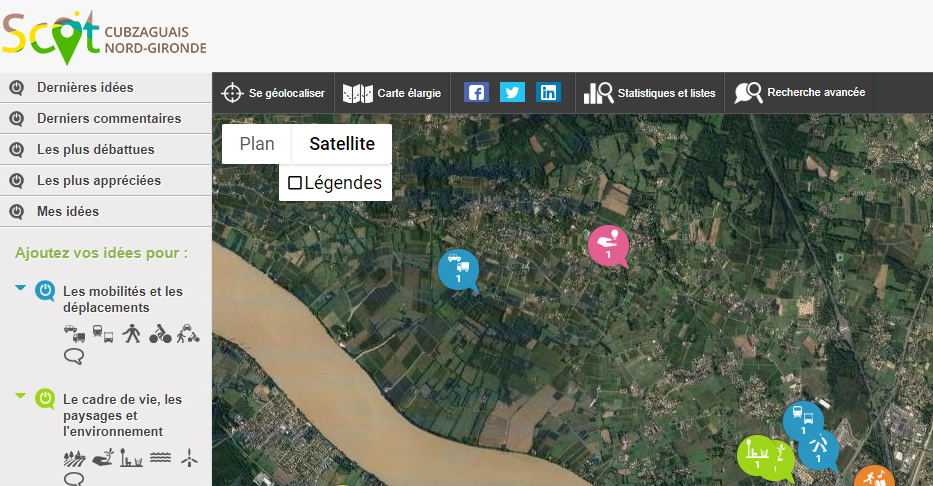This screenshot has height=486, width=933.
Task: Collapse the Le cadre de vie section
Action: coord(20,395)
